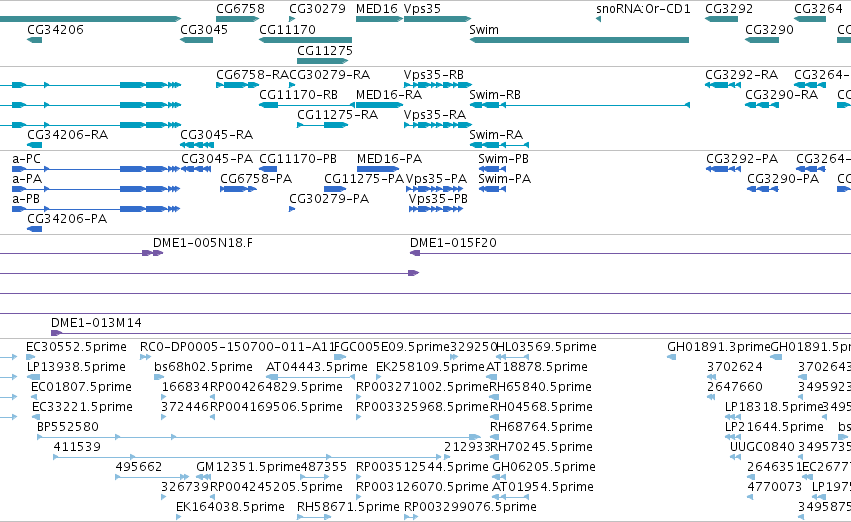
Task: Select the a-PA protein feature
Action: click(x=96, y=189)
